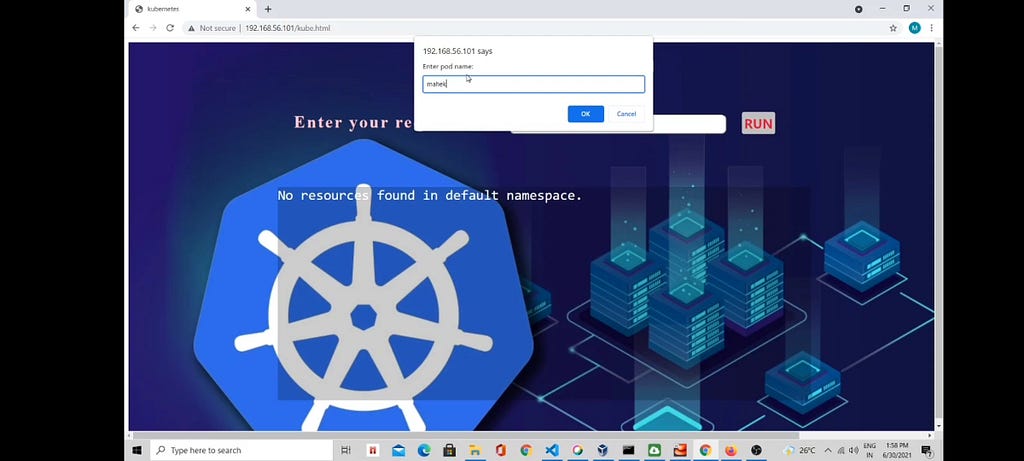Open Task View on the taskbar

tap(346, 450)
